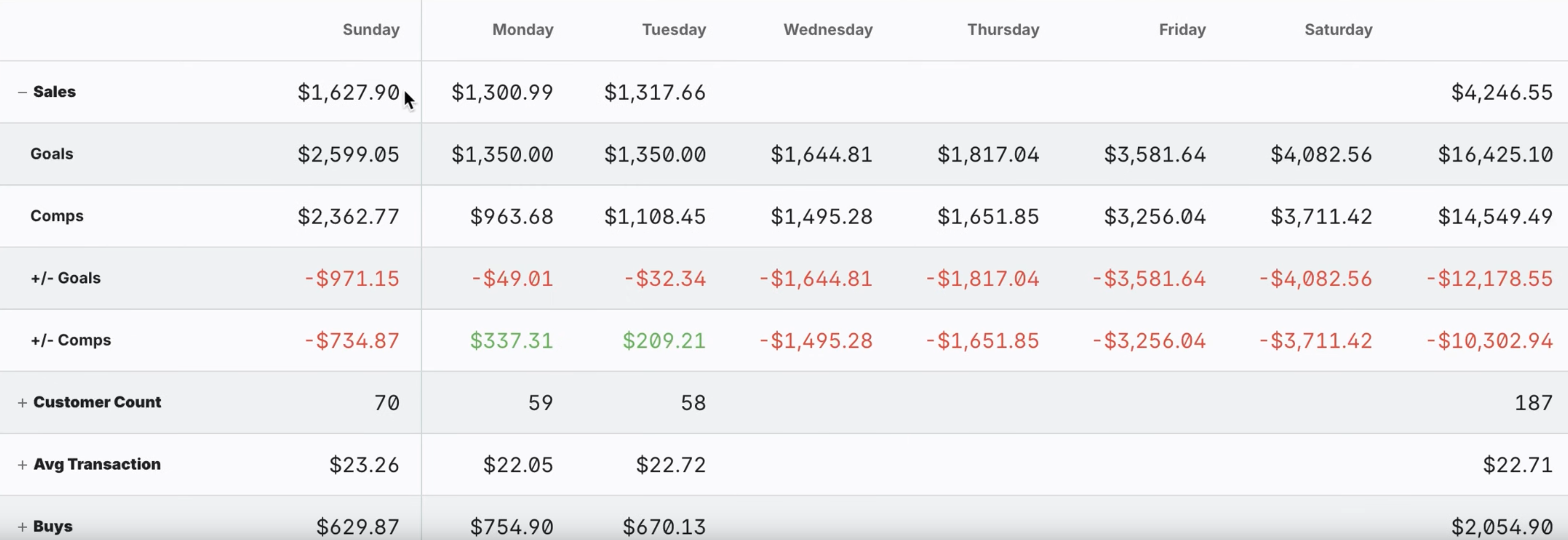Select the Sunday column header
Screen dimensions: 1568x540
pos(371,30)
